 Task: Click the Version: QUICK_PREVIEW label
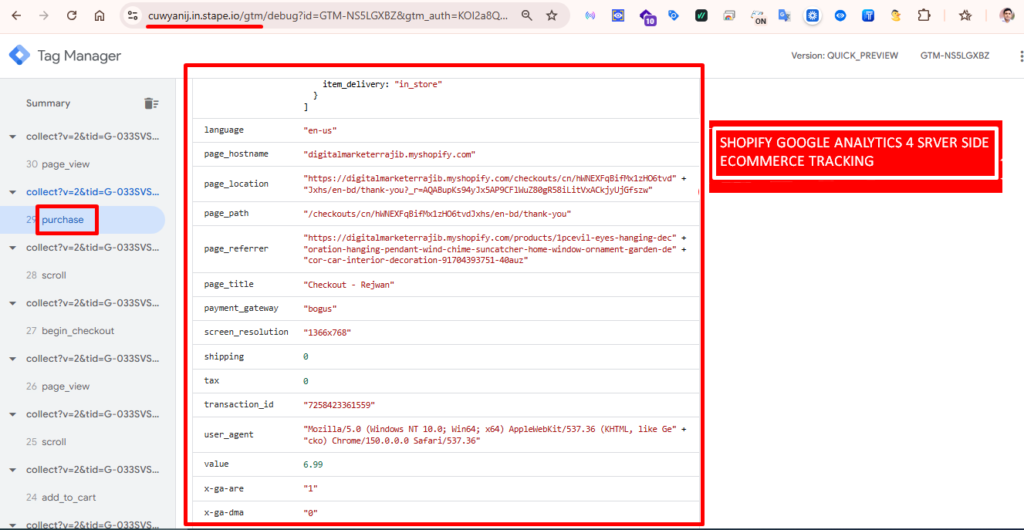coord(844,56)
